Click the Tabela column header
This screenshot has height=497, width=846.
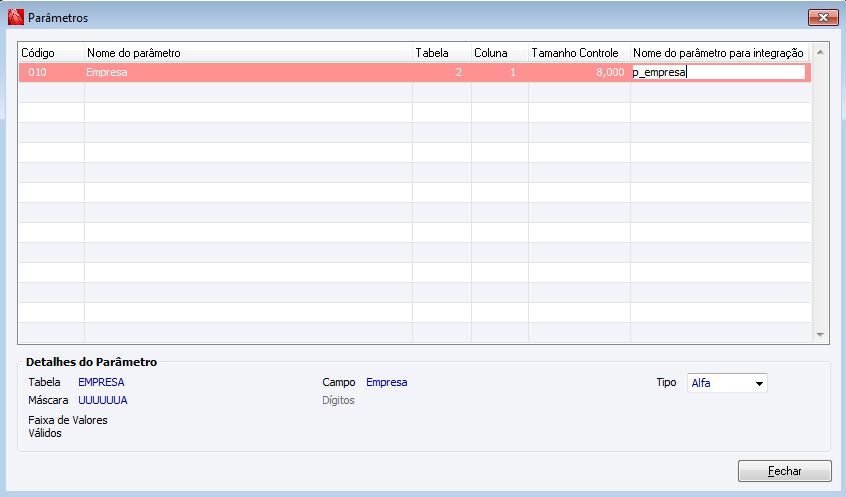pyautogui.click(x=442, y=53)
